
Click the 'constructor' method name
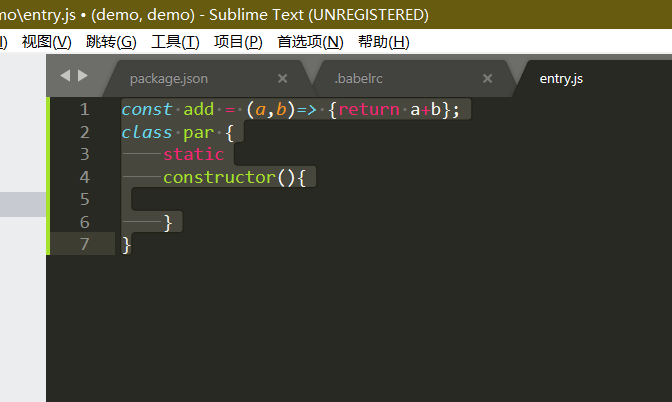[x=219, y=178]
